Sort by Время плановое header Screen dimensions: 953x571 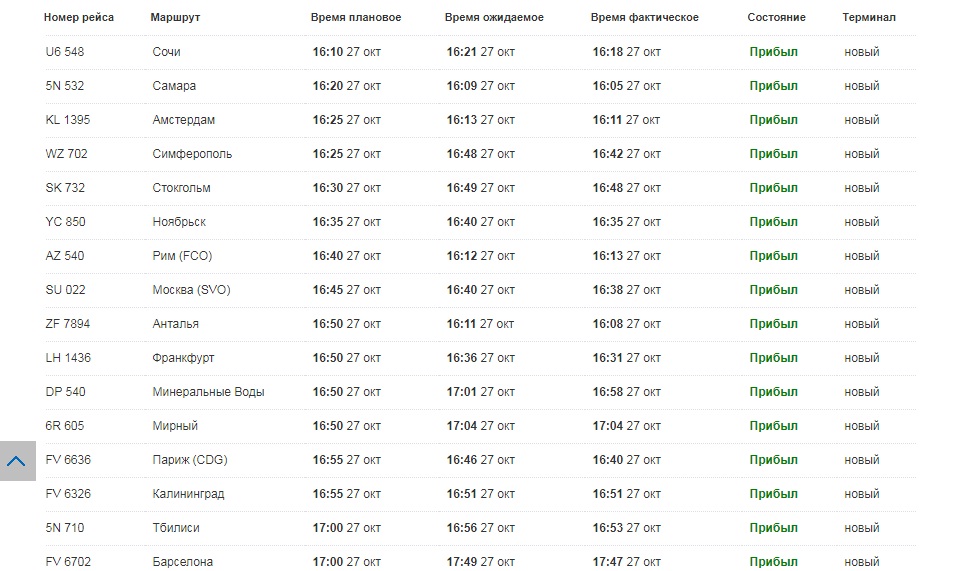click(356, 18)
